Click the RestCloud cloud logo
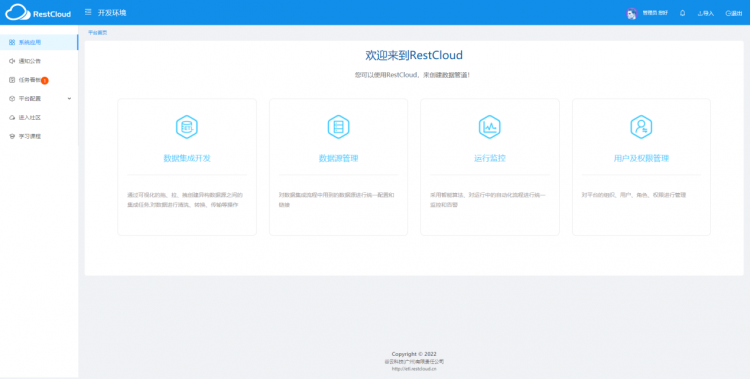750x379 pixels. tap(38, 13)
